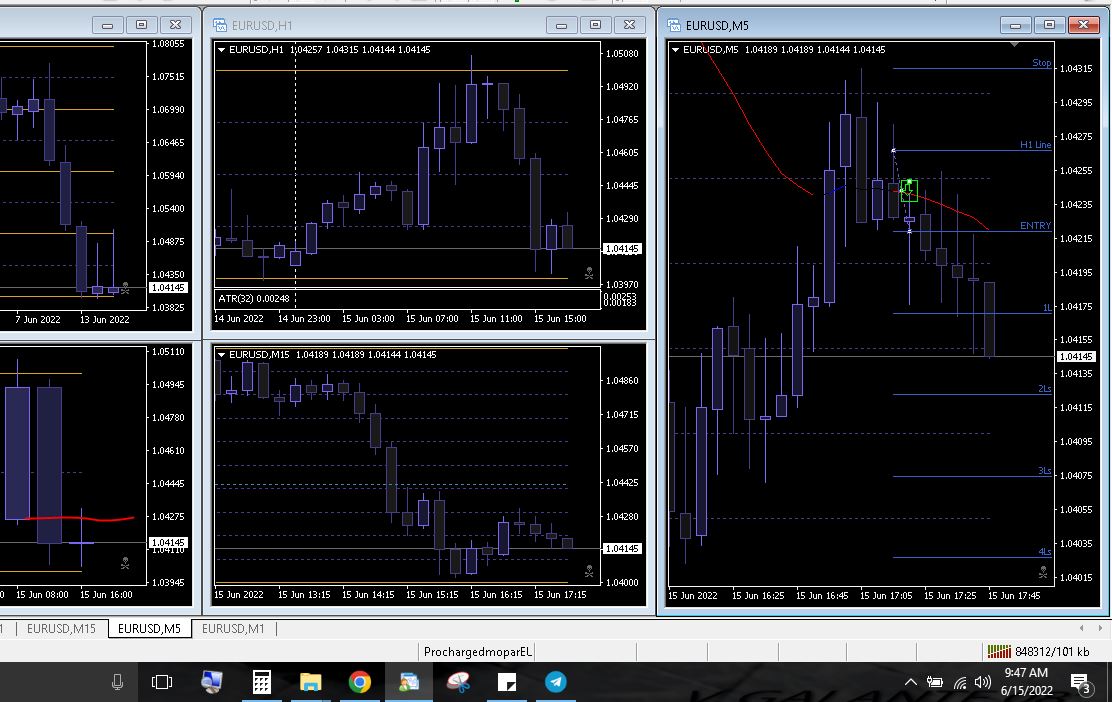Open the Calculator app in the taskbar
The image size is (1112, 702).
(262, 682)
